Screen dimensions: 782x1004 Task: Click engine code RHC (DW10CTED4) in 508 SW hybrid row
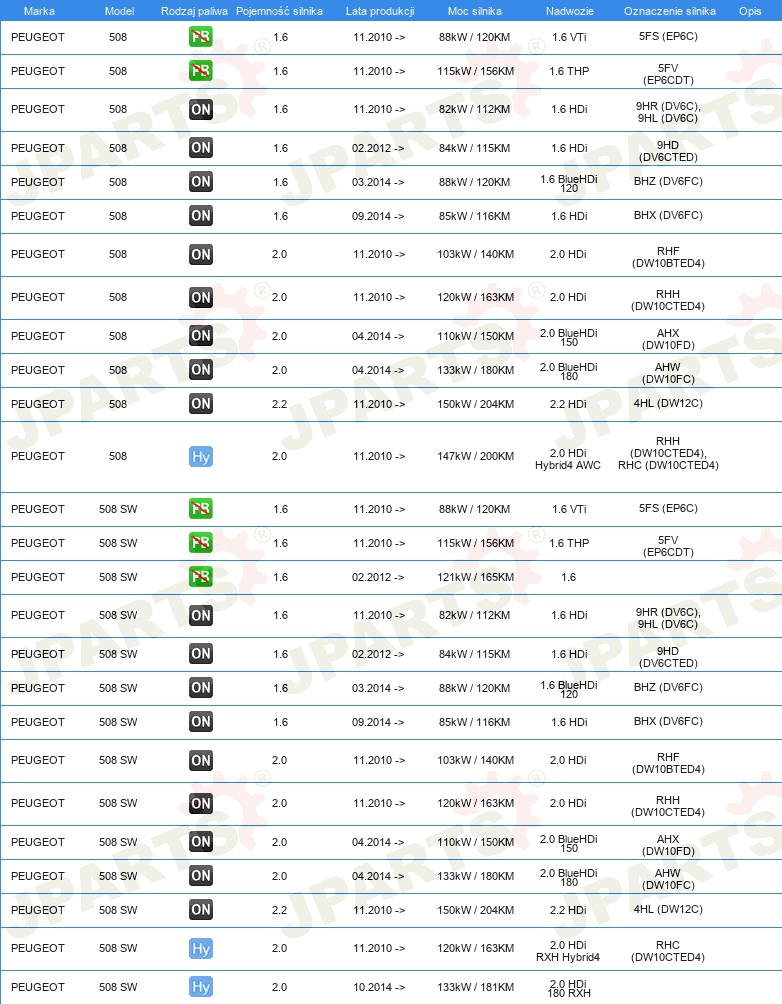668,951
